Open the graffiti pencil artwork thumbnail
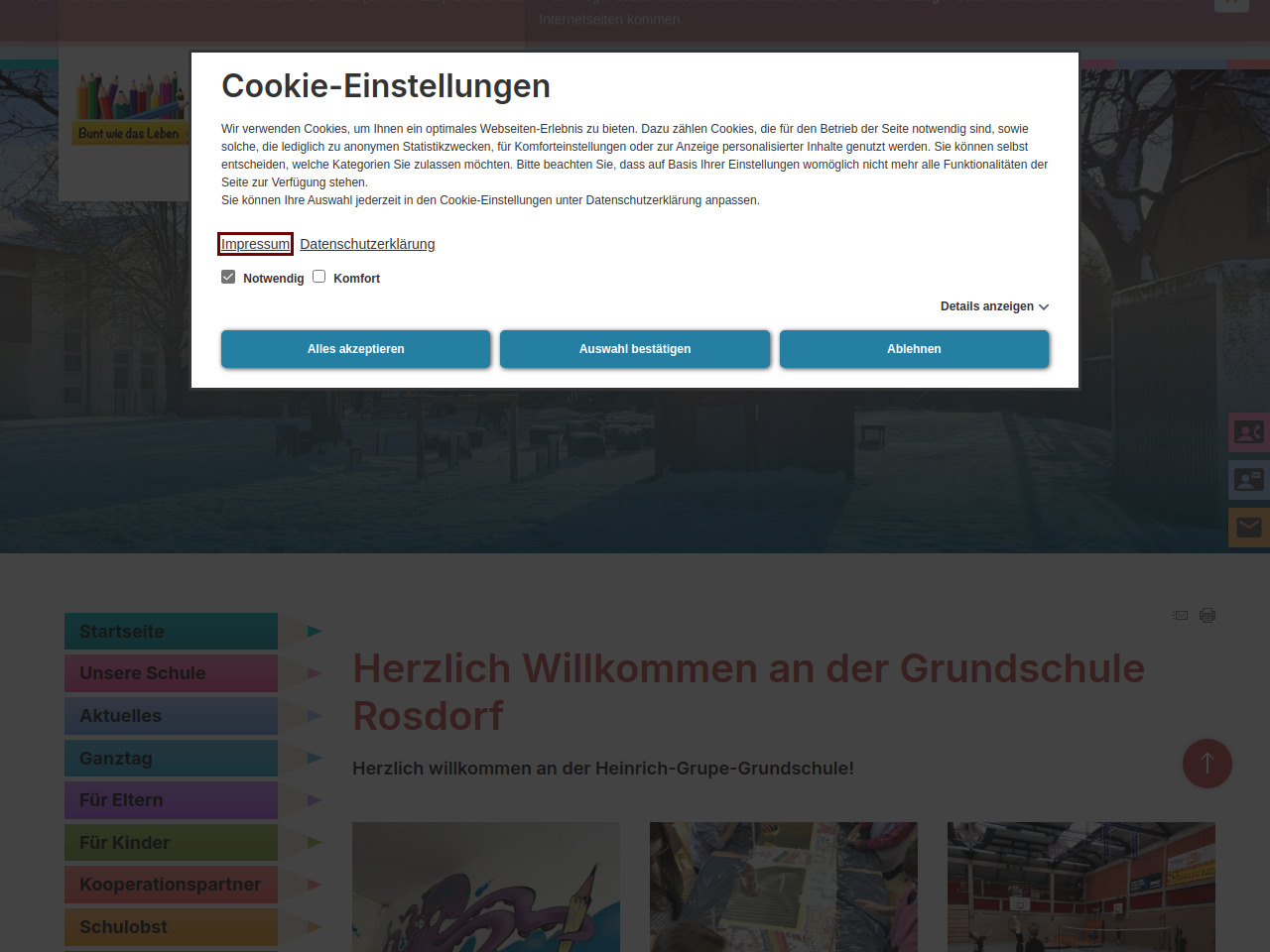The width and height of the screenshot is (1270, 952). point(486,887)
